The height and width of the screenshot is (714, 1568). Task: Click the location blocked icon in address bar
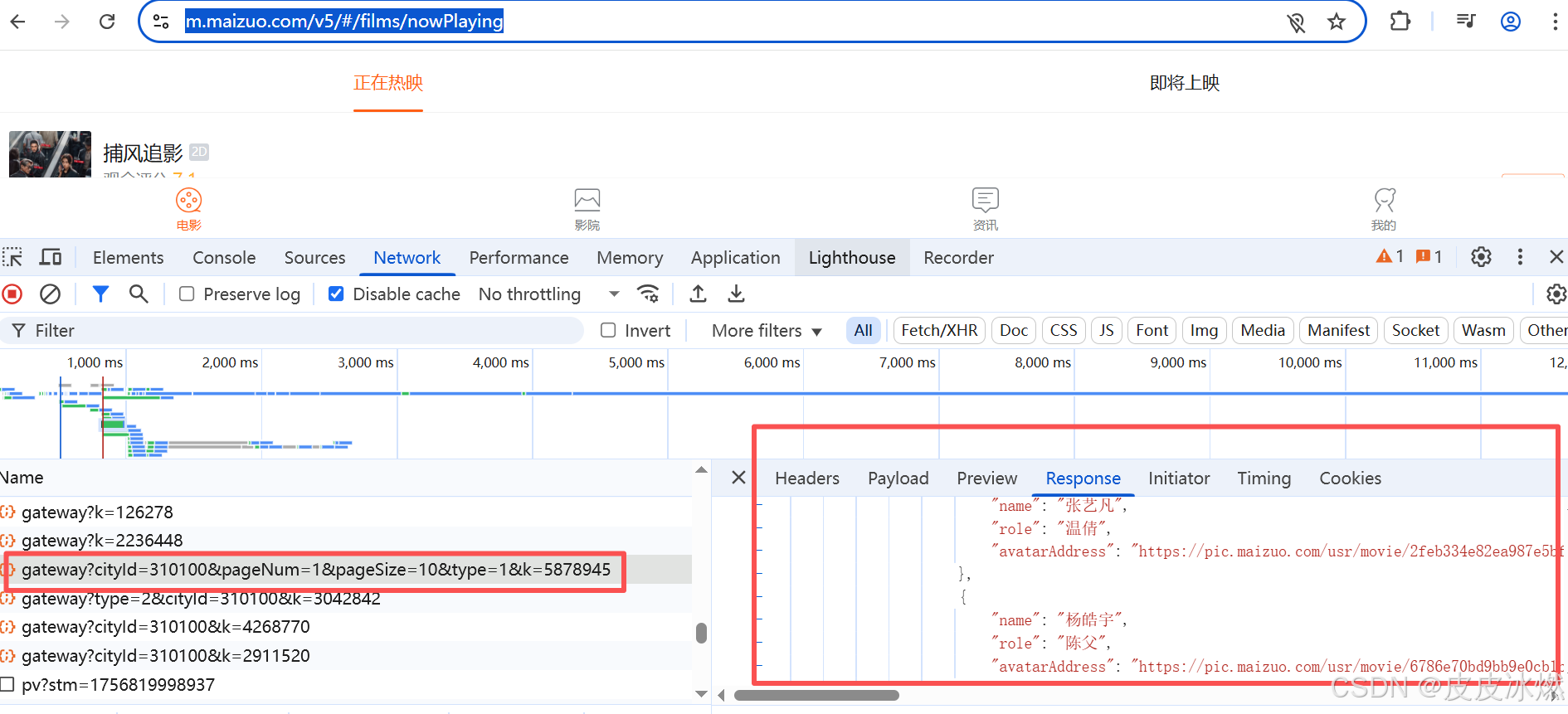pos(1296,22)
